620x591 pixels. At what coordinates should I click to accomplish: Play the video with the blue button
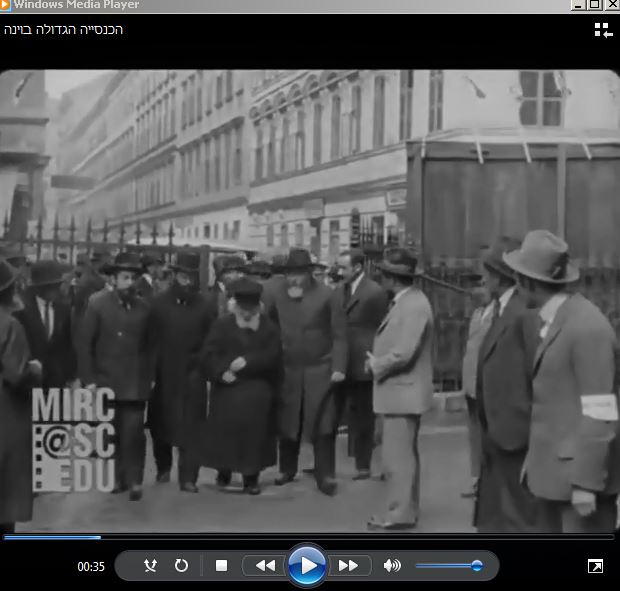[x=307, y=566]
